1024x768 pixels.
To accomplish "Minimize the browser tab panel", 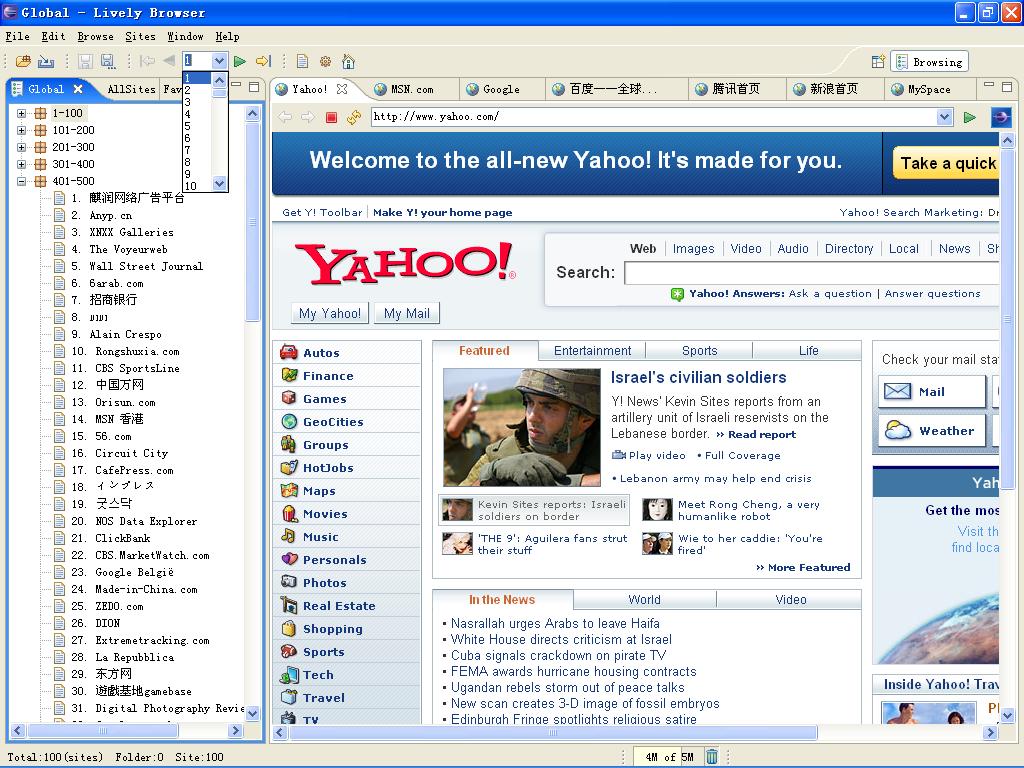I will (989, 85).
